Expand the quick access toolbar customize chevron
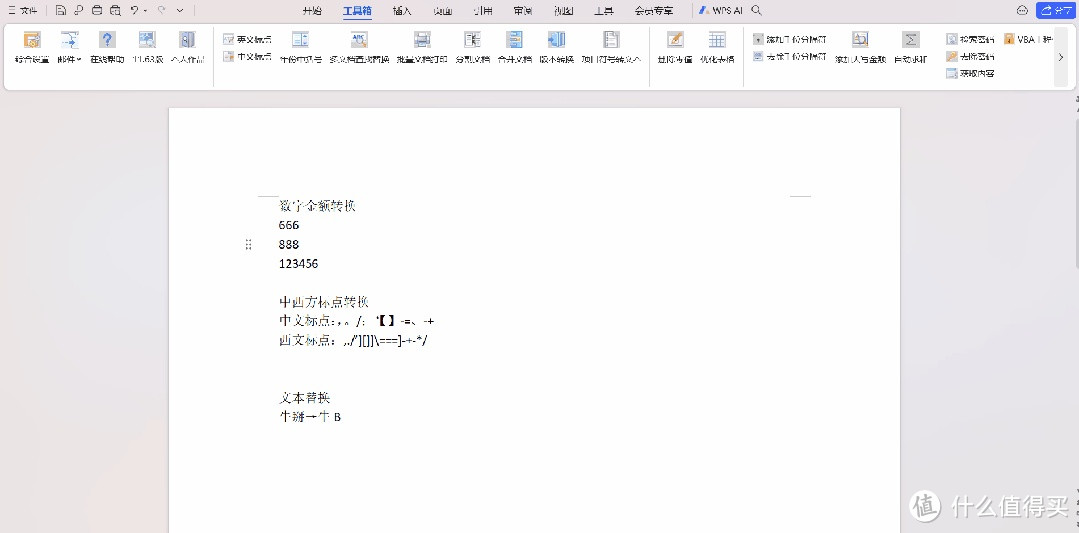 point(180,10)
